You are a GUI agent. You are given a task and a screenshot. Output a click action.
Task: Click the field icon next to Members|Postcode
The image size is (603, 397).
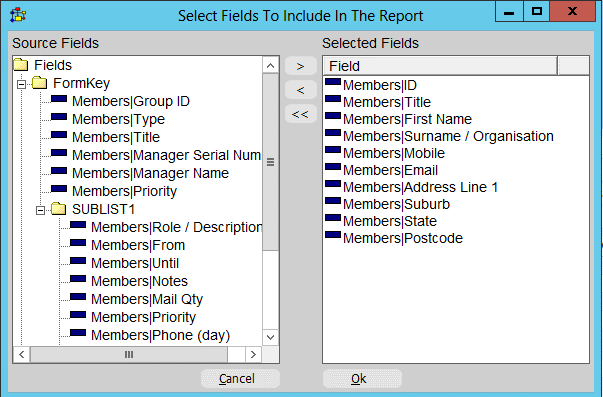[x=333, y=235]
